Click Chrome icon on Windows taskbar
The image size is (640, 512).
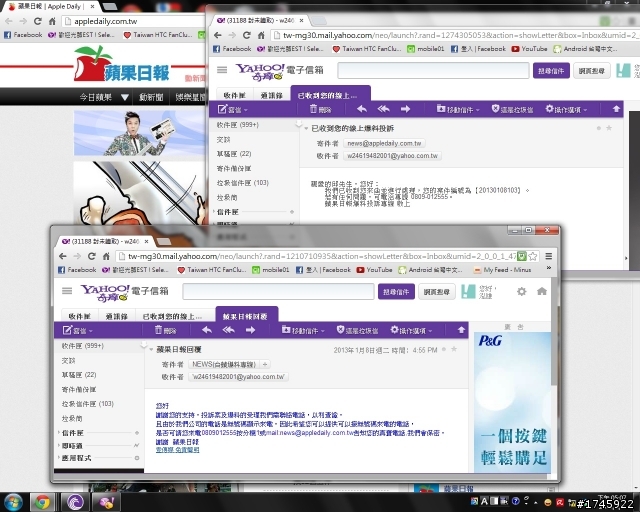[43, 502]
